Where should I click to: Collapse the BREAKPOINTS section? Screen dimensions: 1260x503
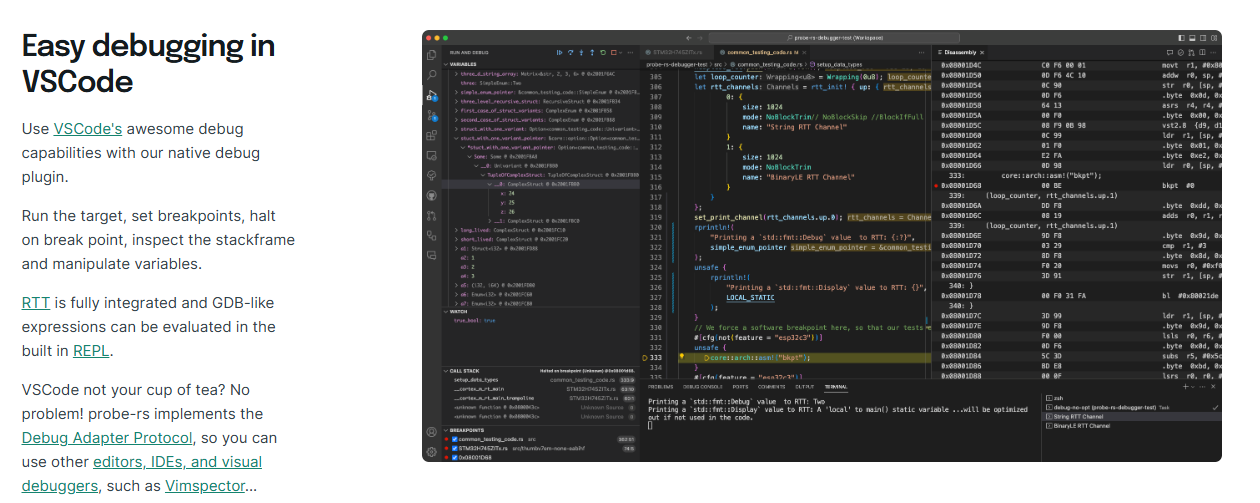click(445, 430)
